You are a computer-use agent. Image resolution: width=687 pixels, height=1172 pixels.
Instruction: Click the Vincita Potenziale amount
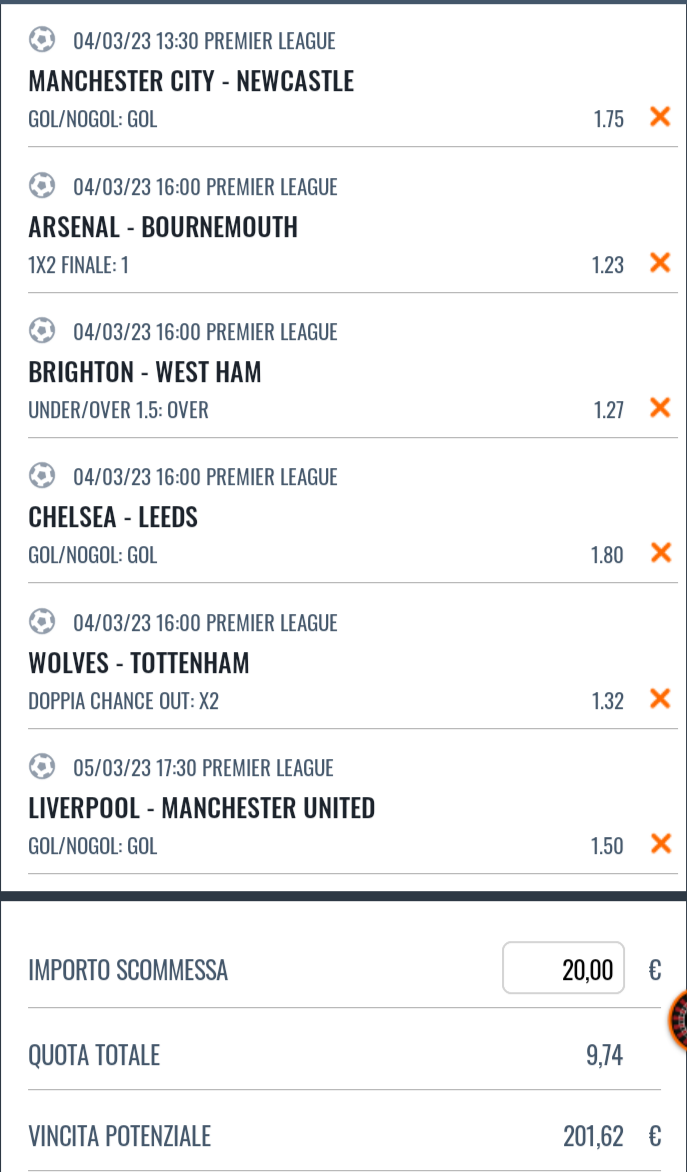[593, 1136]
